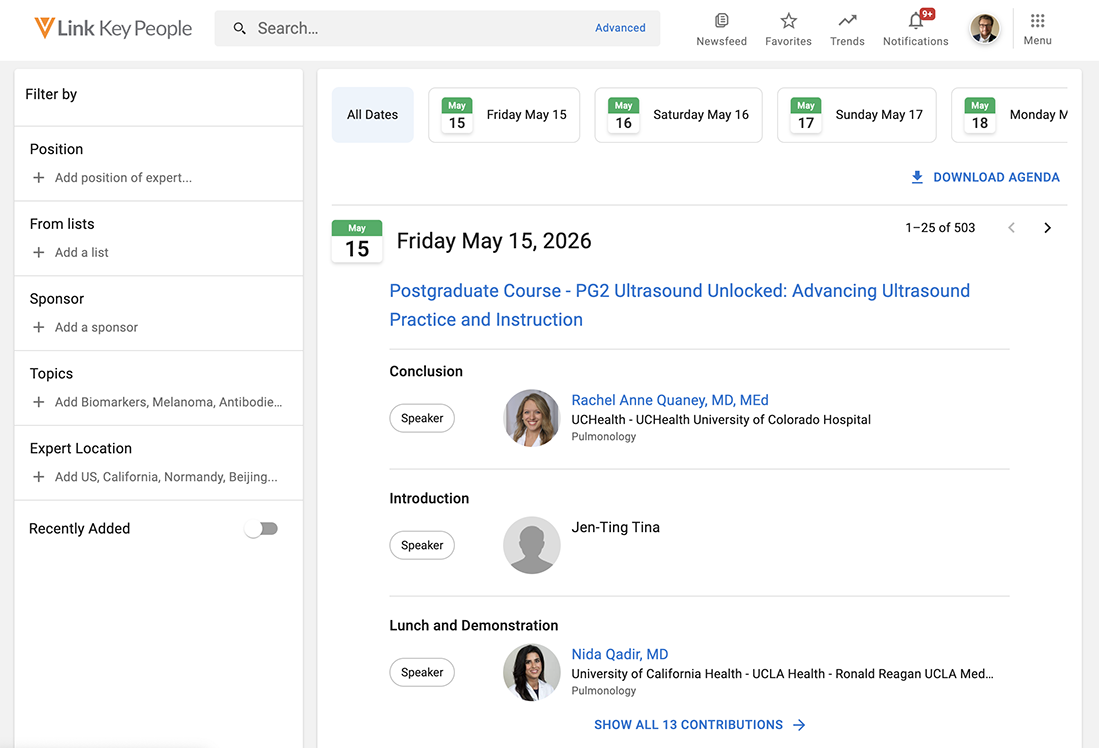Go to previous page of results
Viewport: 1099px width, 748px height.
[x=1011, y=228]
